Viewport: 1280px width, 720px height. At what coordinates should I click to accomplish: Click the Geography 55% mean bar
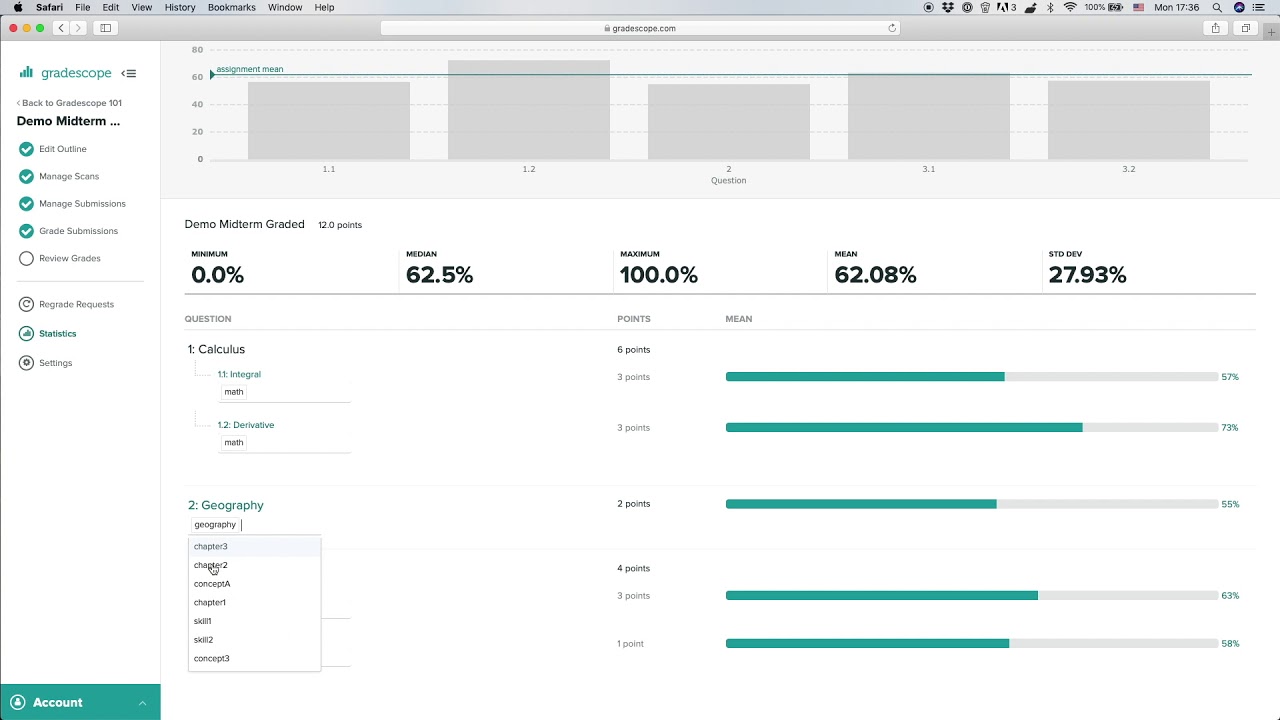coord(971,504)
